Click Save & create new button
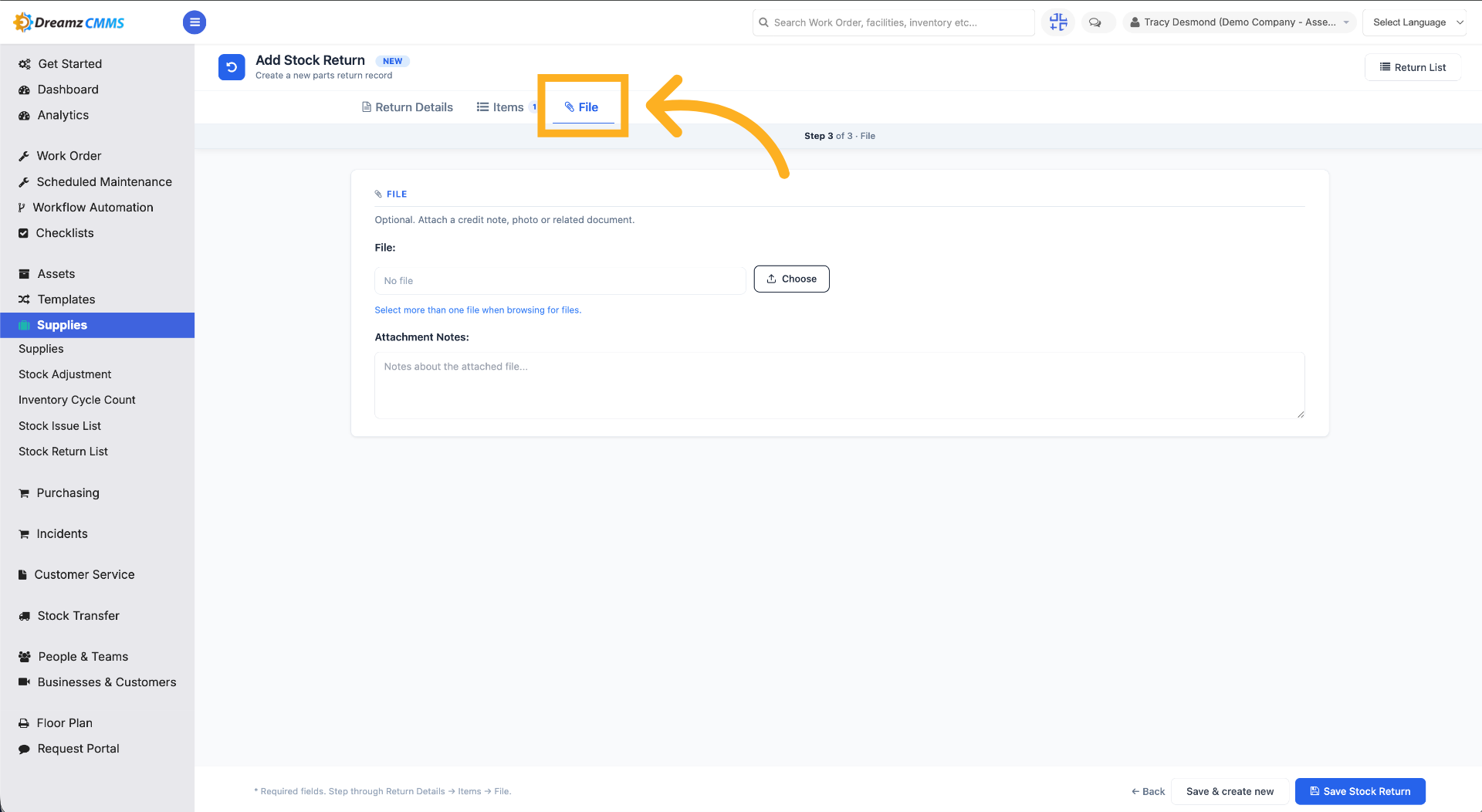This screenshot has width=1482, height=812. (1230, 791)
